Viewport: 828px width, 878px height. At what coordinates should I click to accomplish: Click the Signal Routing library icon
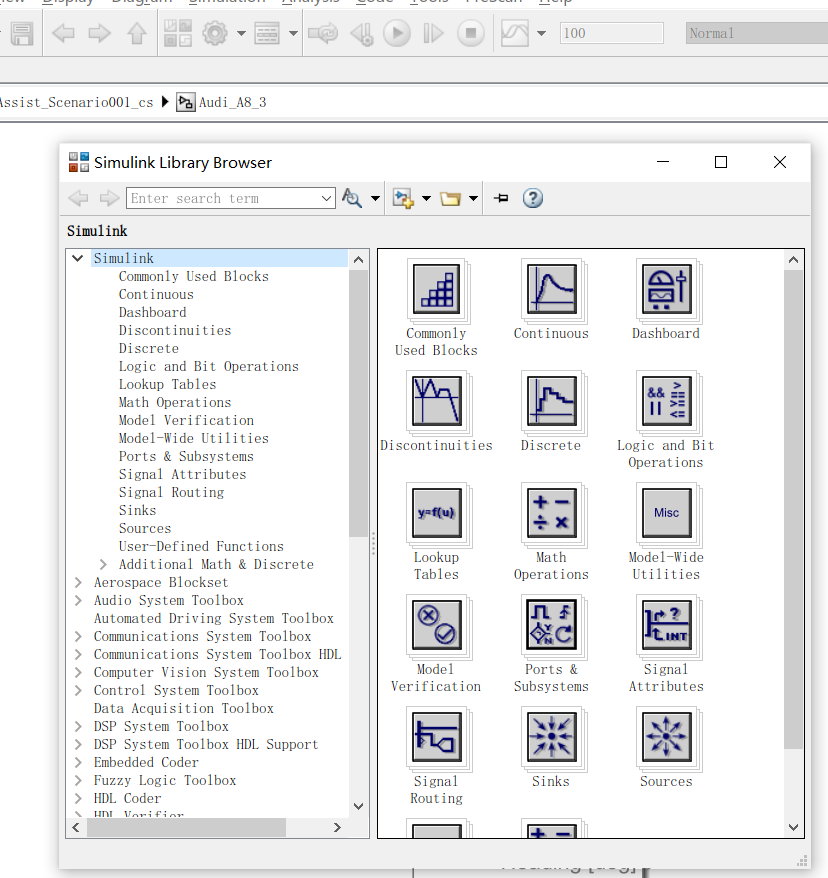pyautogui.click(x=437, y=737)
